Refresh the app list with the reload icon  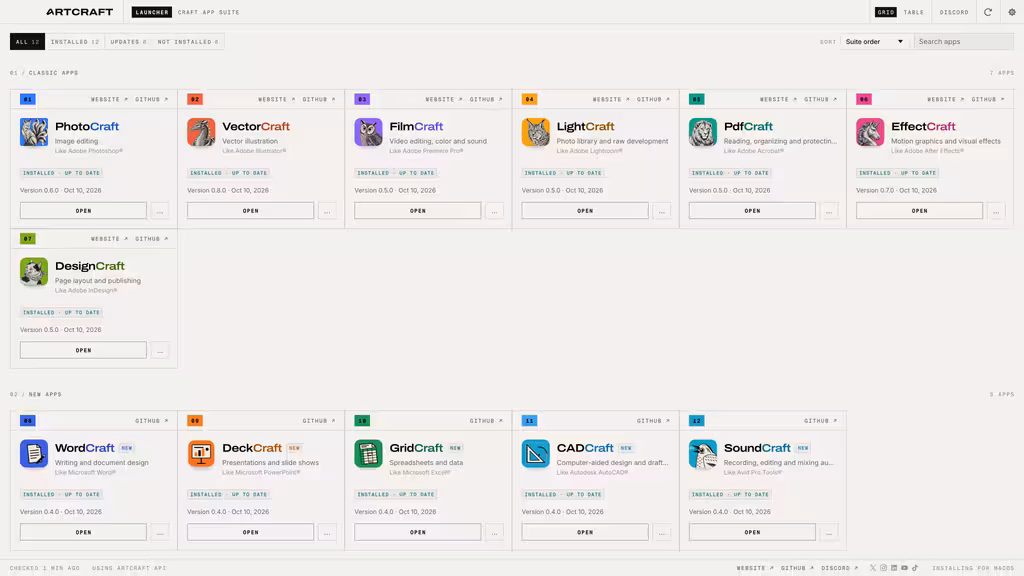tap(988, 12)
